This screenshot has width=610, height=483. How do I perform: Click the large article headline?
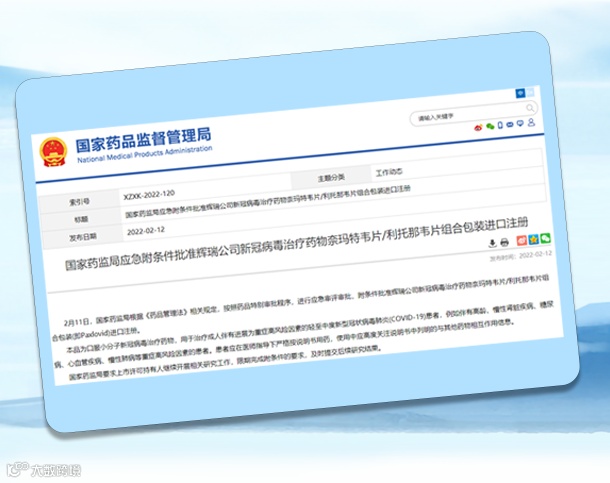[x=296, y=243]
